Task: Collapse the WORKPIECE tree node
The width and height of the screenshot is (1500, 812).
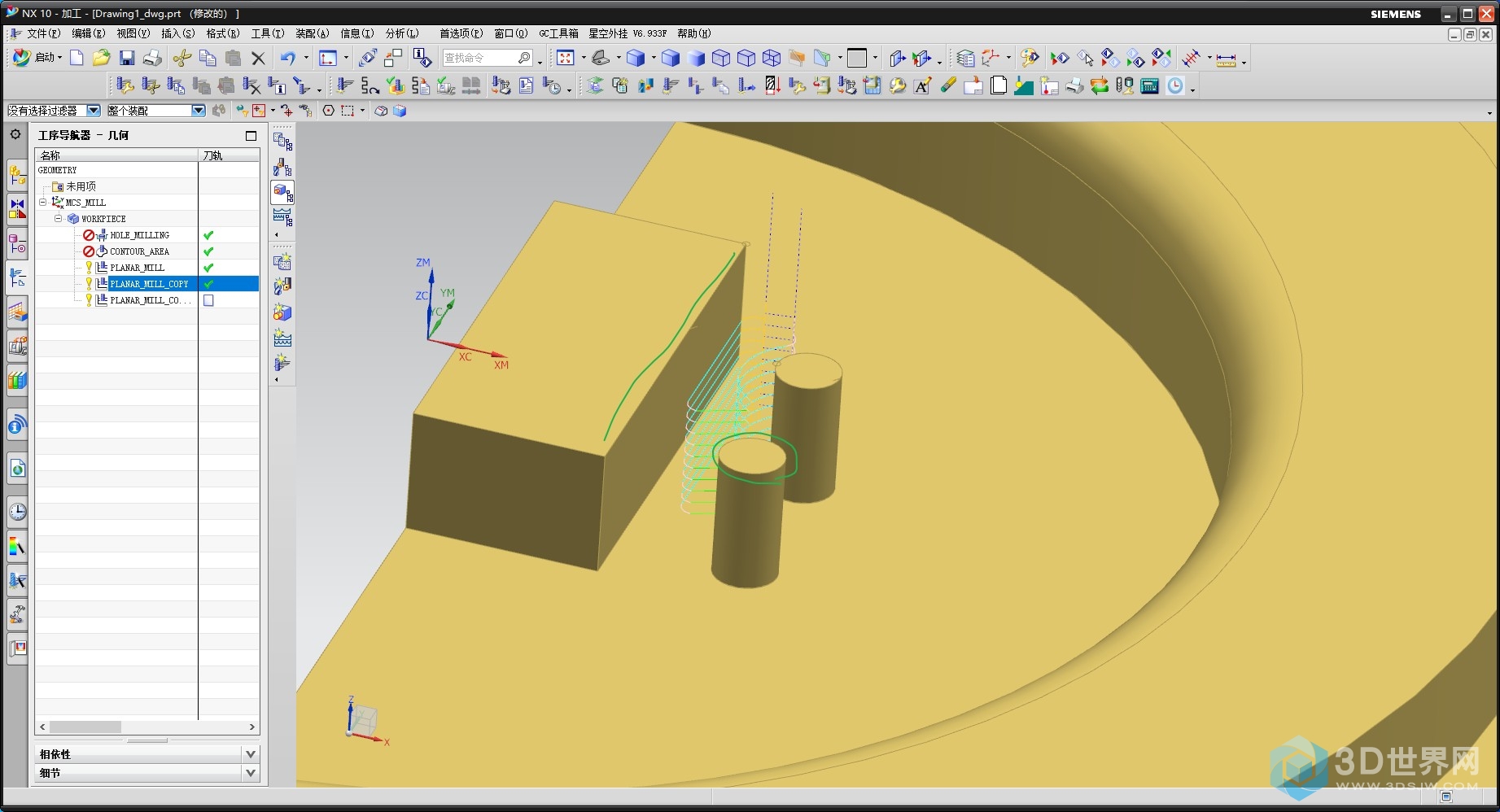Action: click(x=58, y=219)
